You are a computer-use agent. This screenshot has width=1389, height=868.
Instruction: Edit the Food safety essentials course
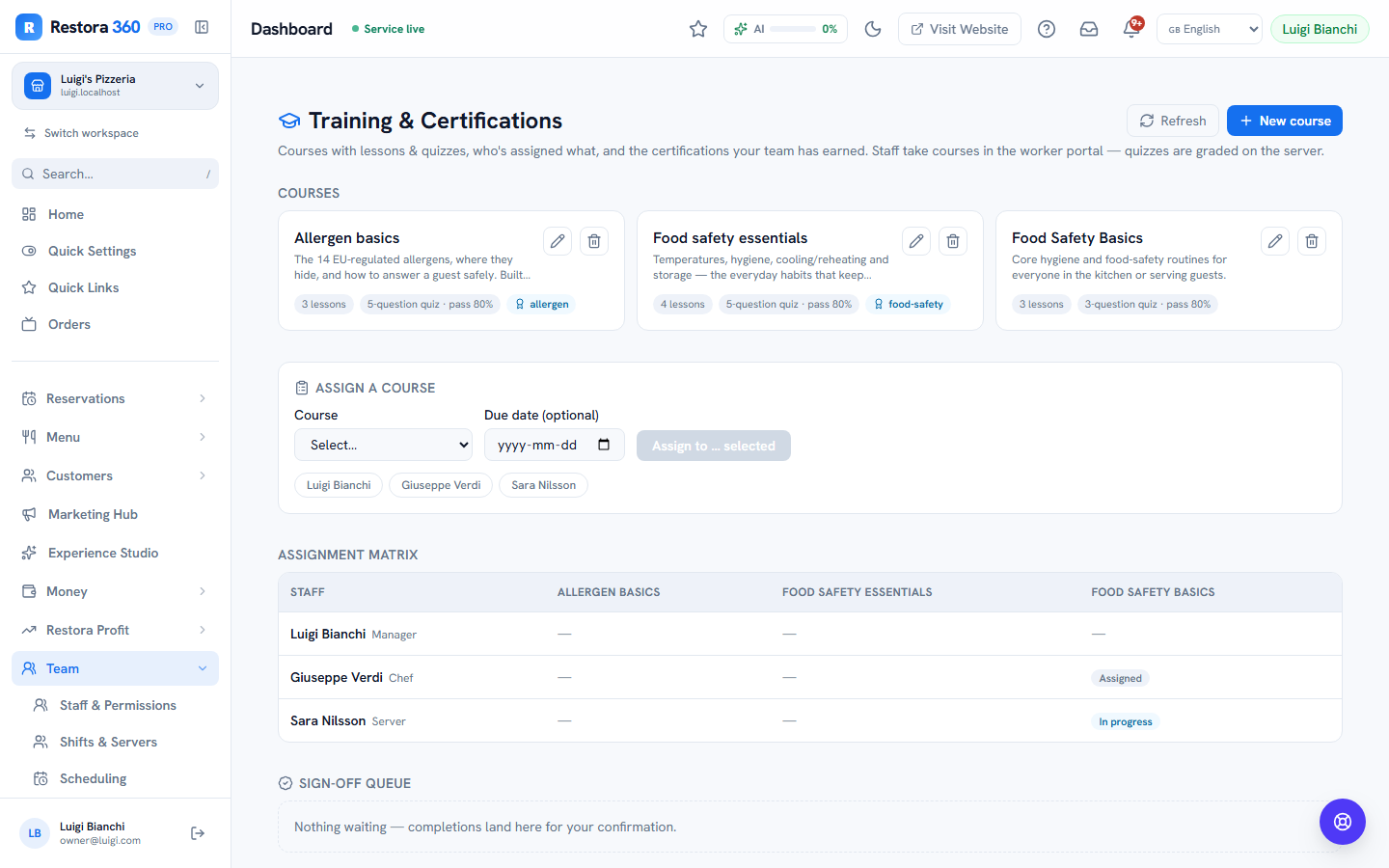click(x=916, y=241)
